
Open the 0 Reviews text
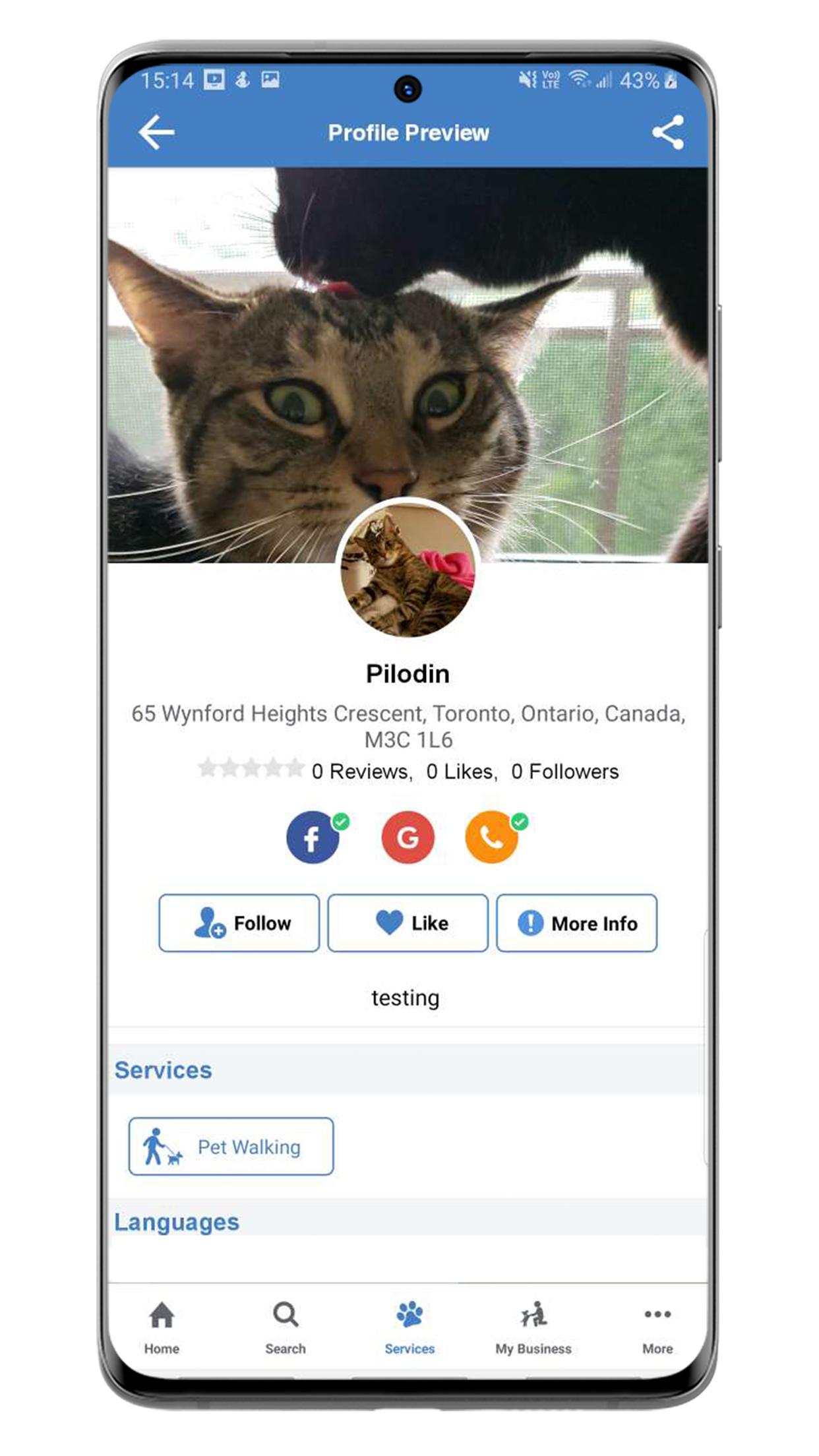[x=362, y=771]
